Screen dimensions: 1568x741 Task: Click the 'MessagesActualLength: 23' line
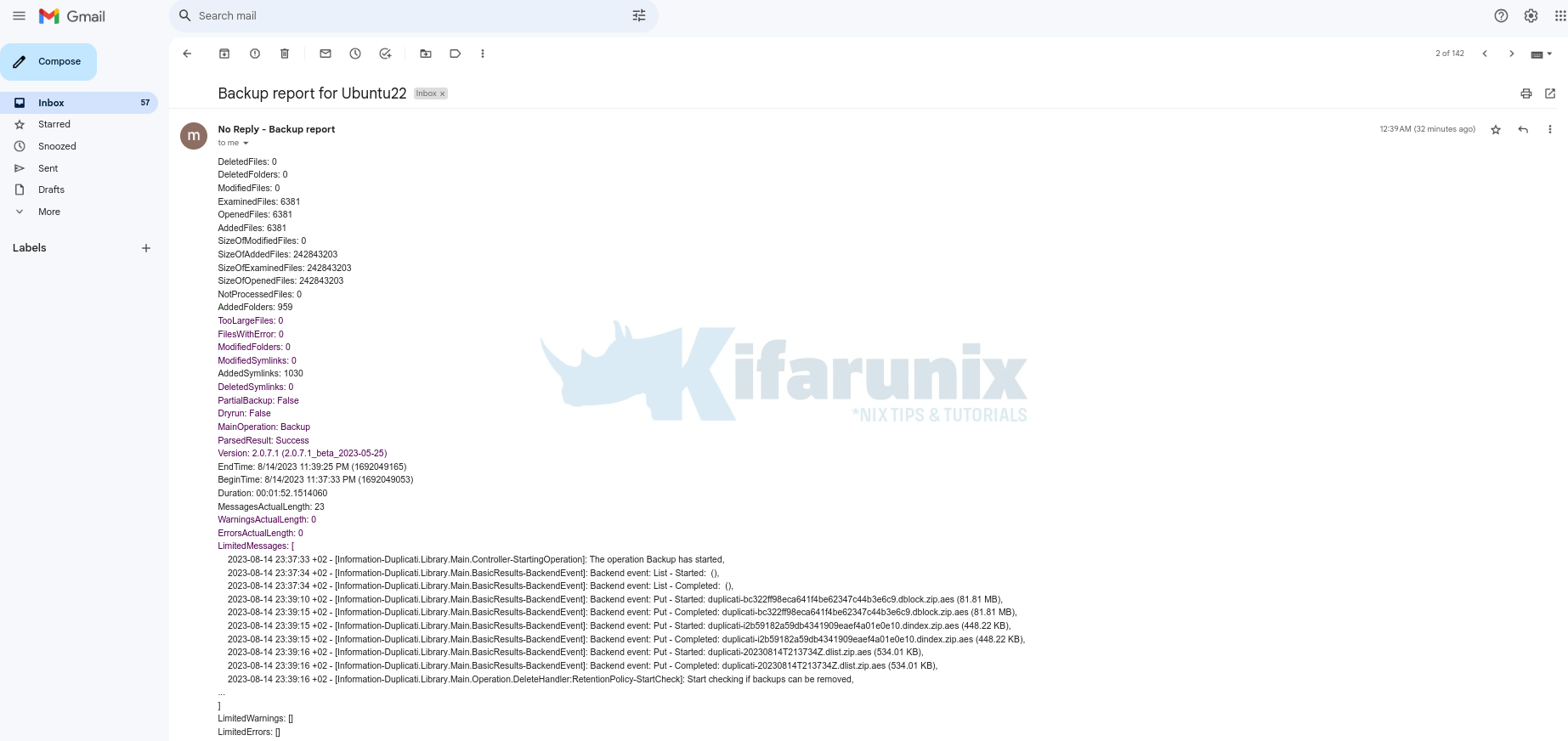coord(271,506)
